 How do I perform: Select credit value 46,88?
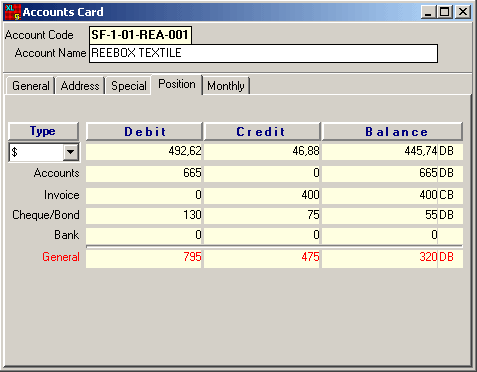pyautogui.click(x=262, y=152)
